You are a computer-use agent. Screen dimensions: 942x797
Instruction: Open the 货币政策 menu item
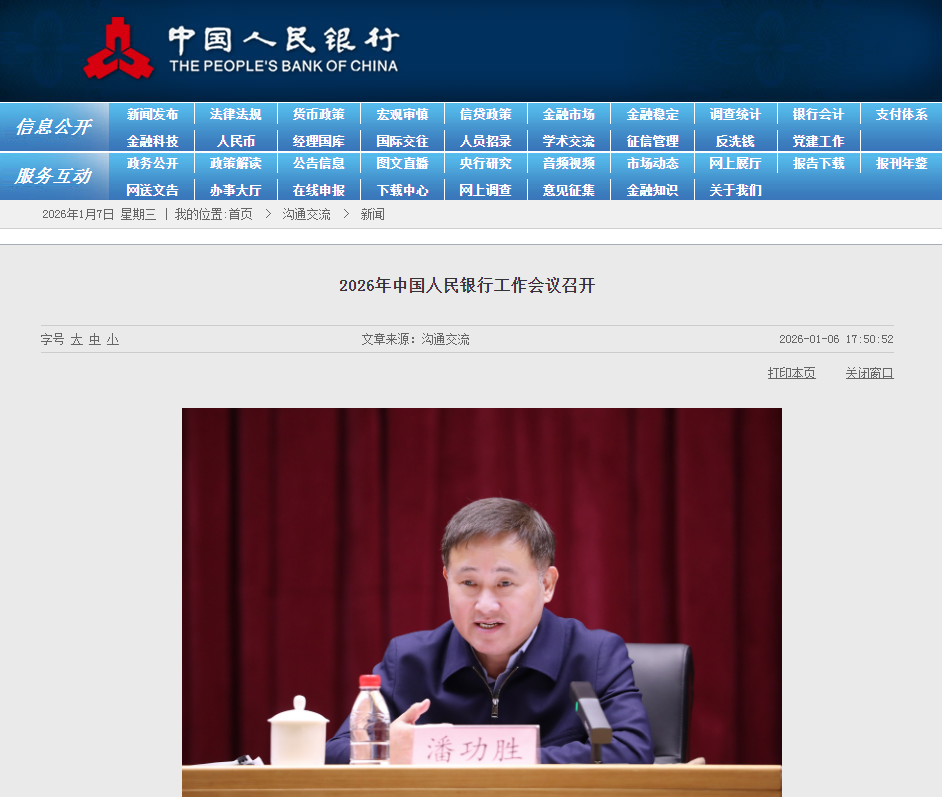click(318, 114)
